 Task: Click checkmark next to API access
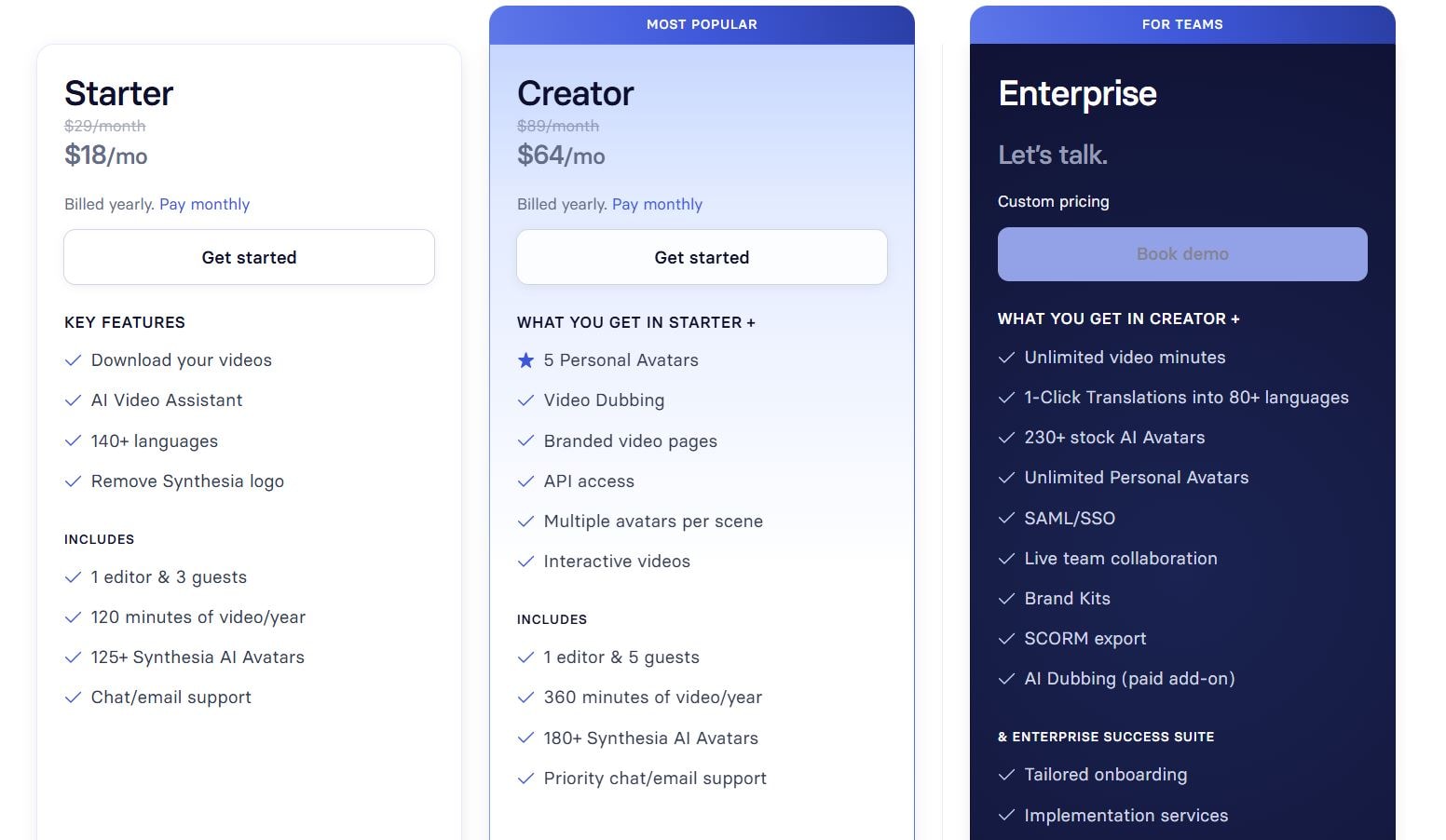525,481
